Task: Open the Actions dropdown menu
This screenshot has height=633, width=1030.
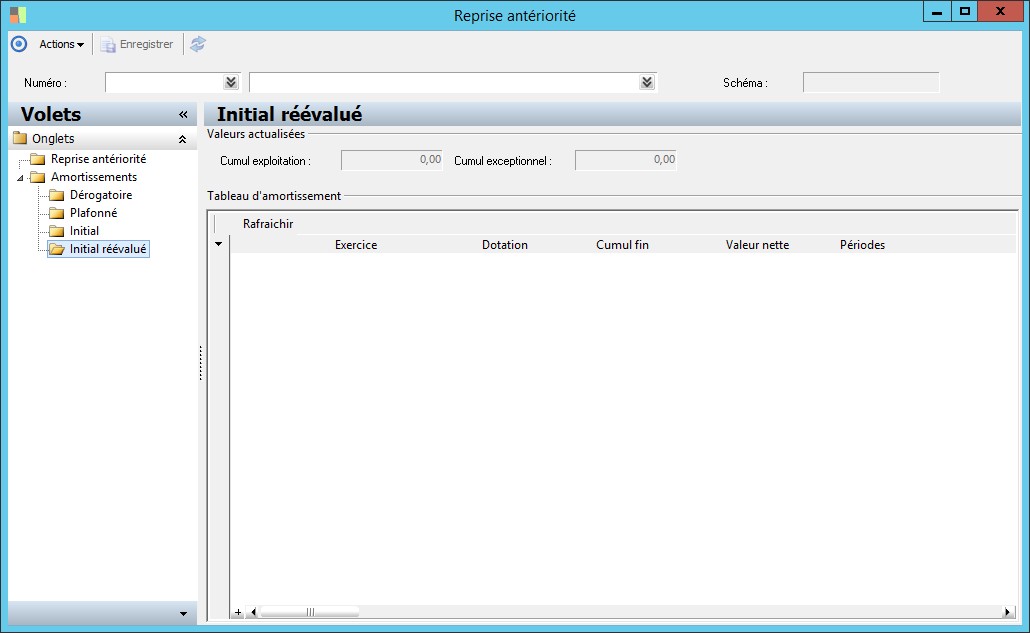Action: 62,44
